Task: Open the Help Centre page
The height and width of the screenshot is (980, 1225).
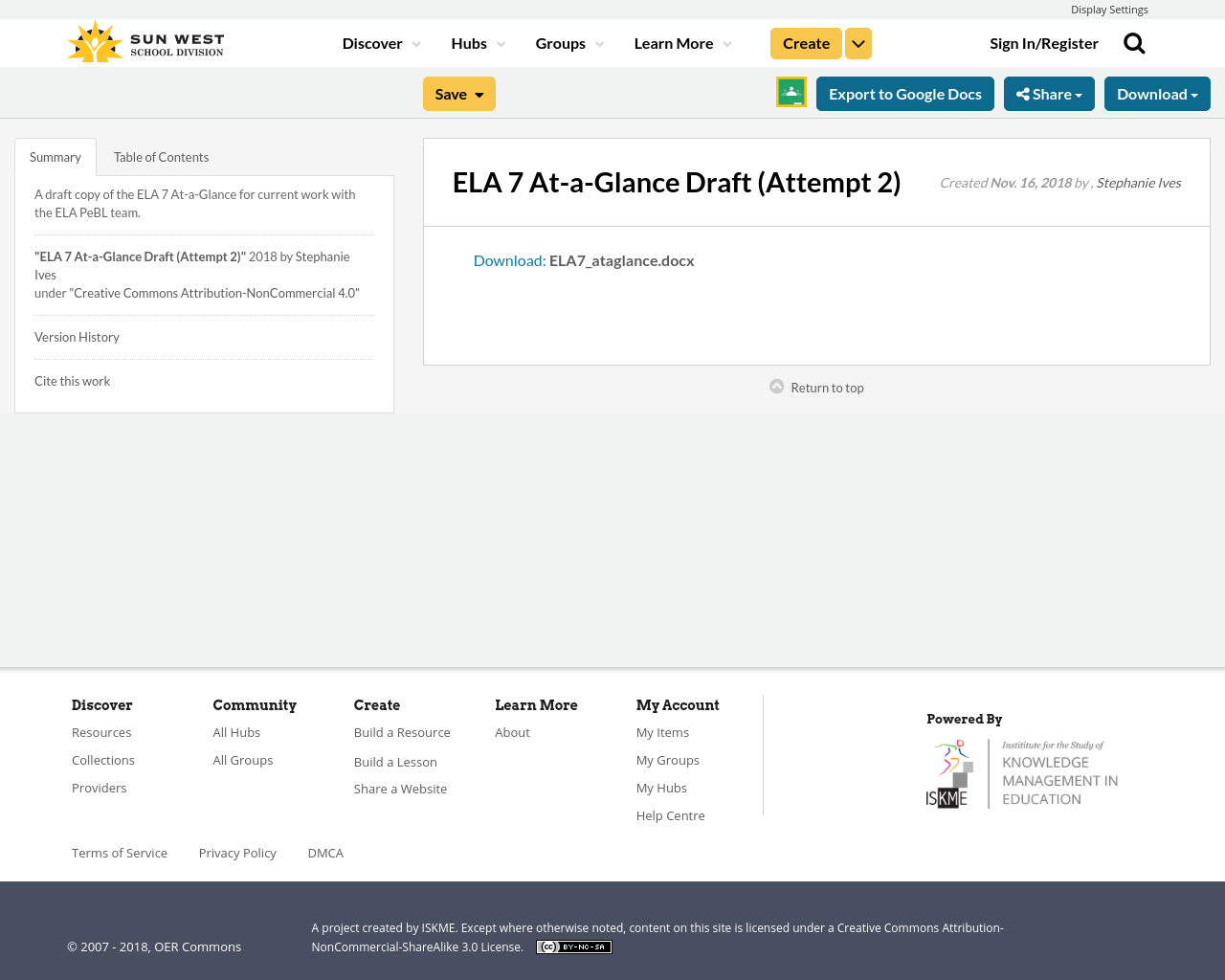Action: [x=670, y=814]
